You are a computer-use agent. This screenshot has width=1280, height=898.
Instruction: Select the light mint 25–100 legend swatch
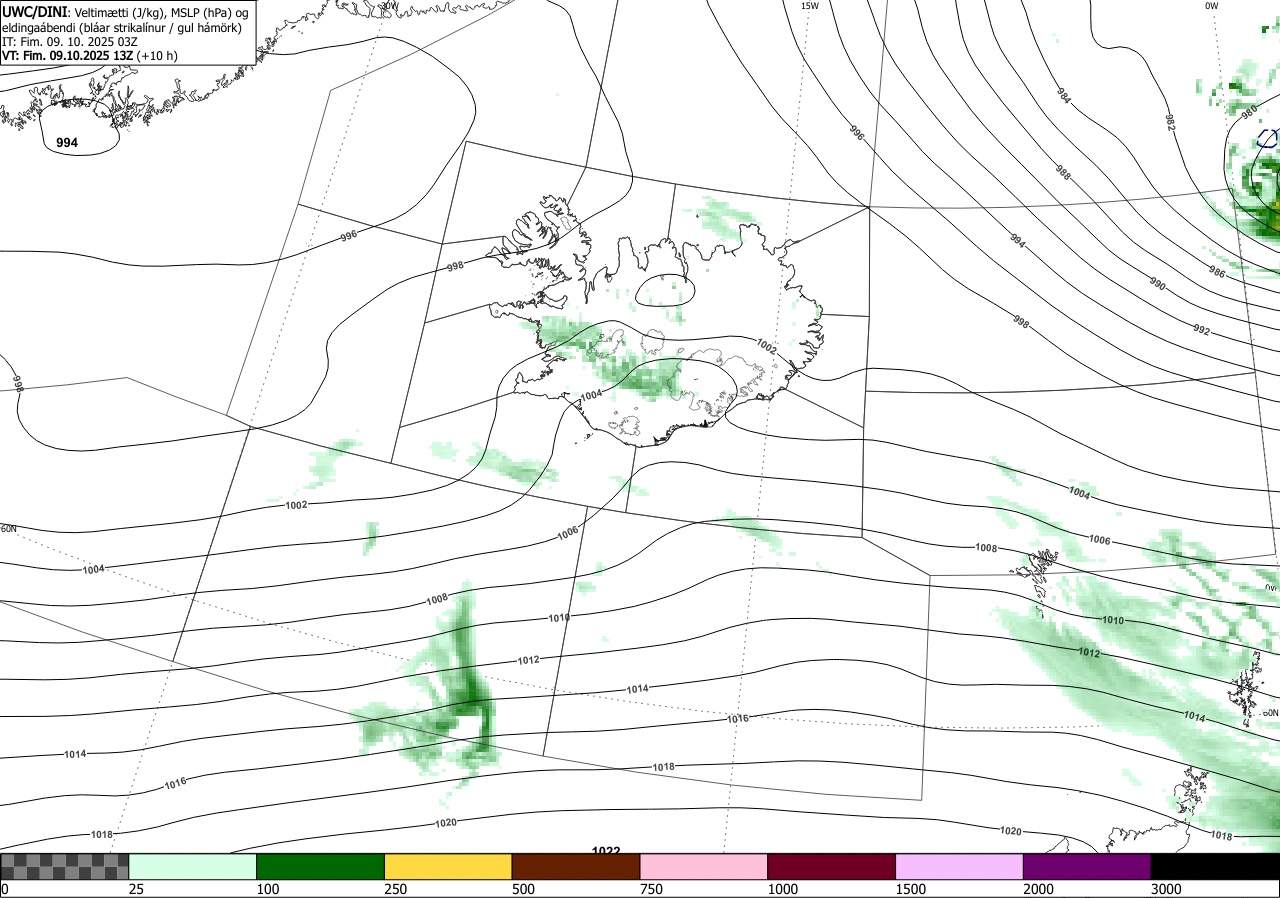193,866
